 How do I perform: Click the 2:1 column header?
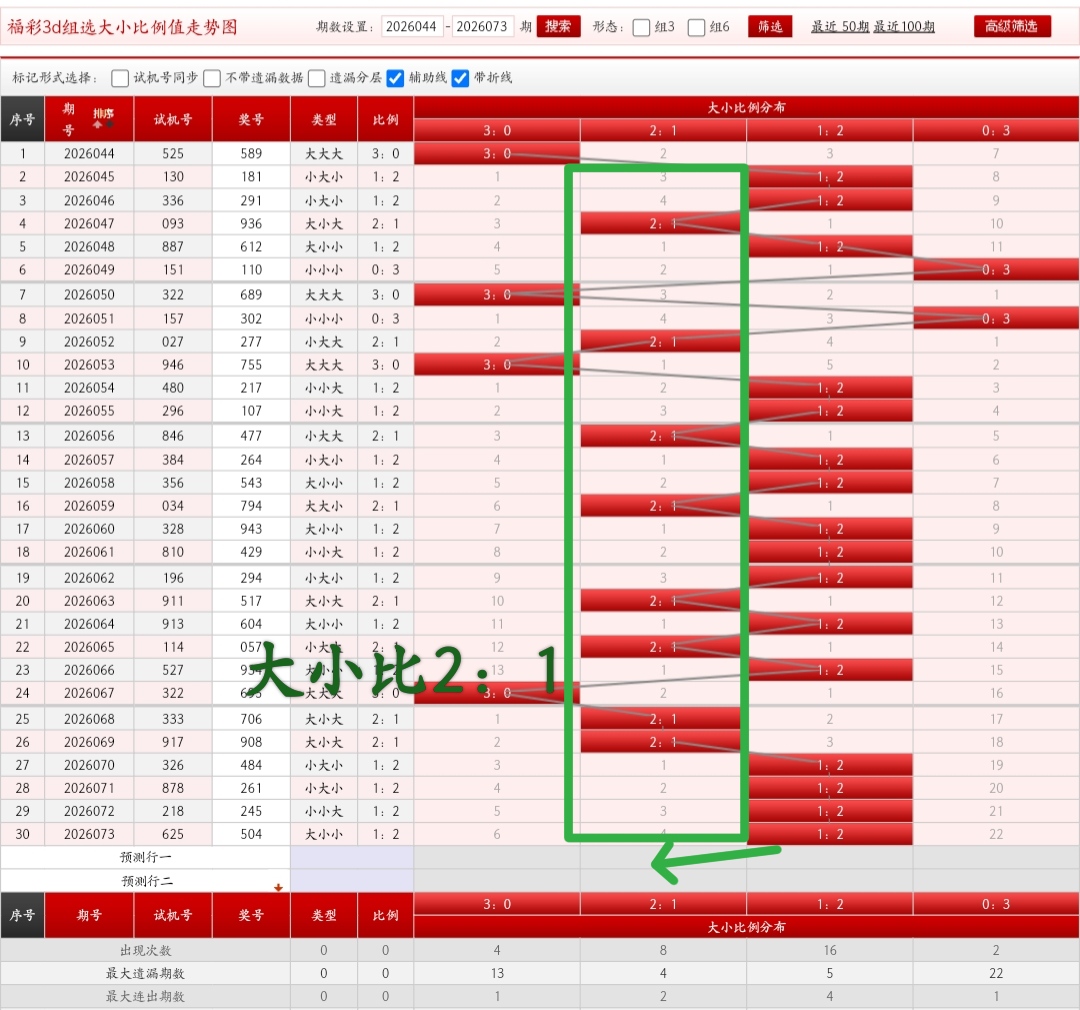click(663, 130)
